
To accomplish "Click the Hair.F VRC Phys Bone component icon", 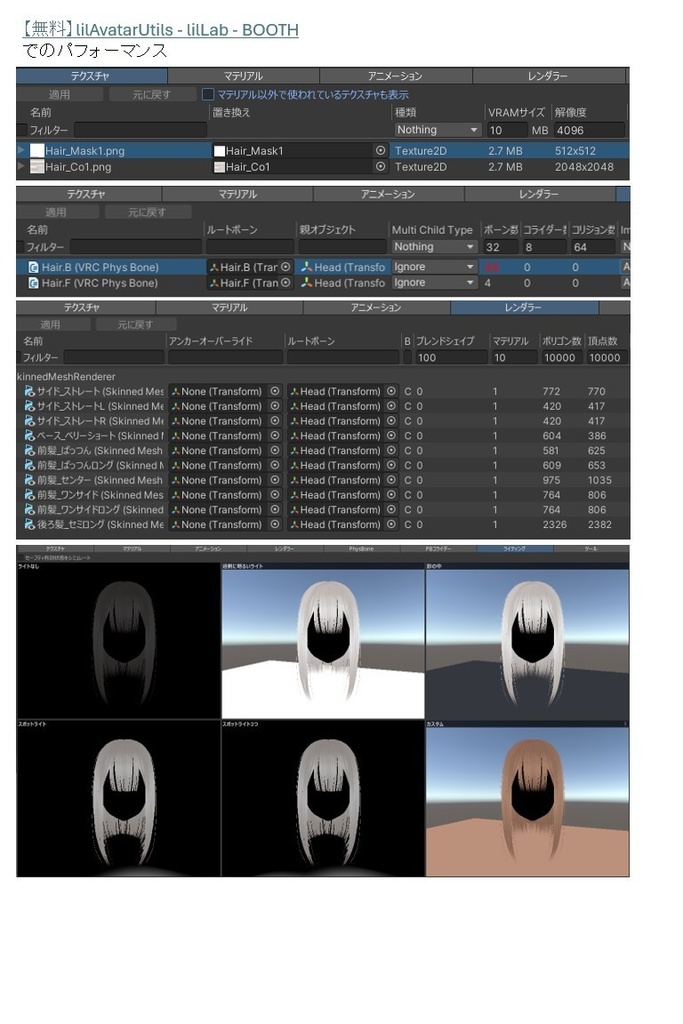I will (x=33, y=283).
